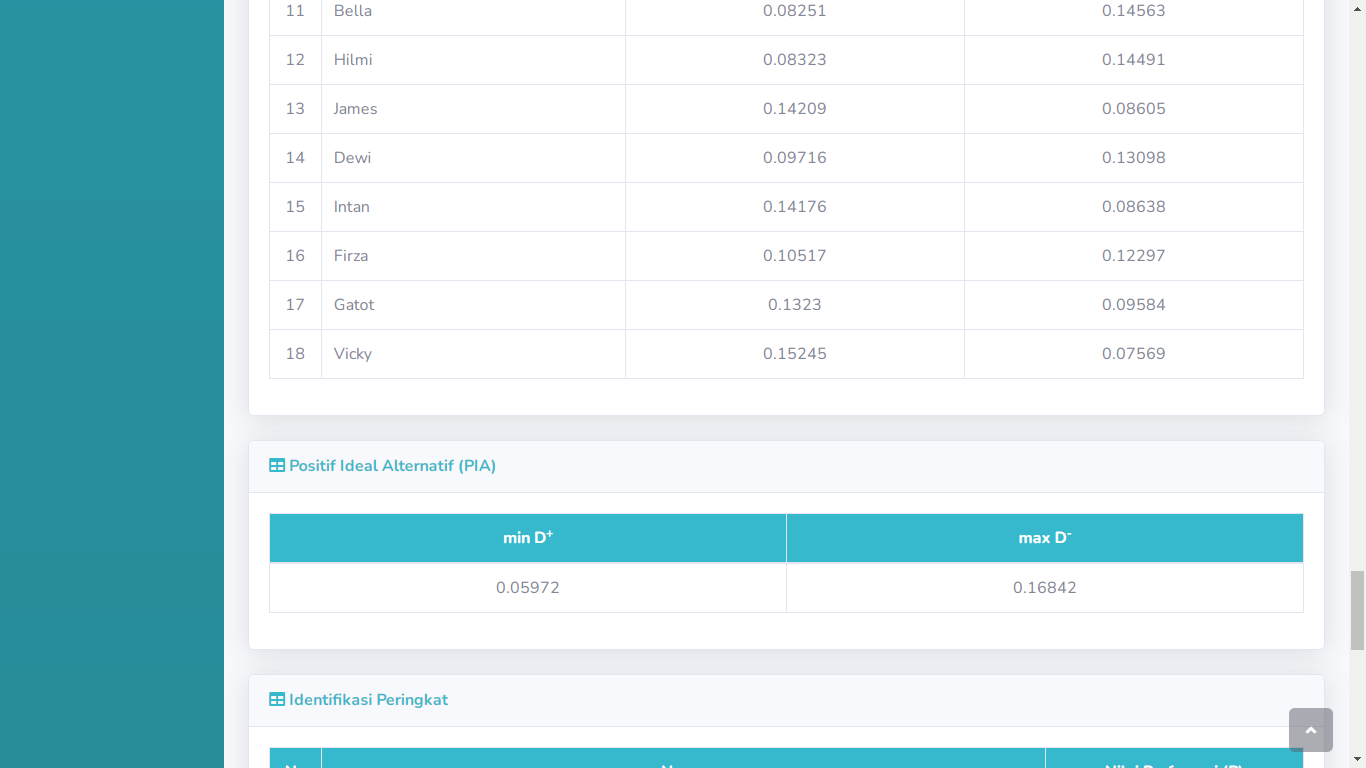
Task: Select Firza's value 0.10517
Action: click(x=795, y=256)
